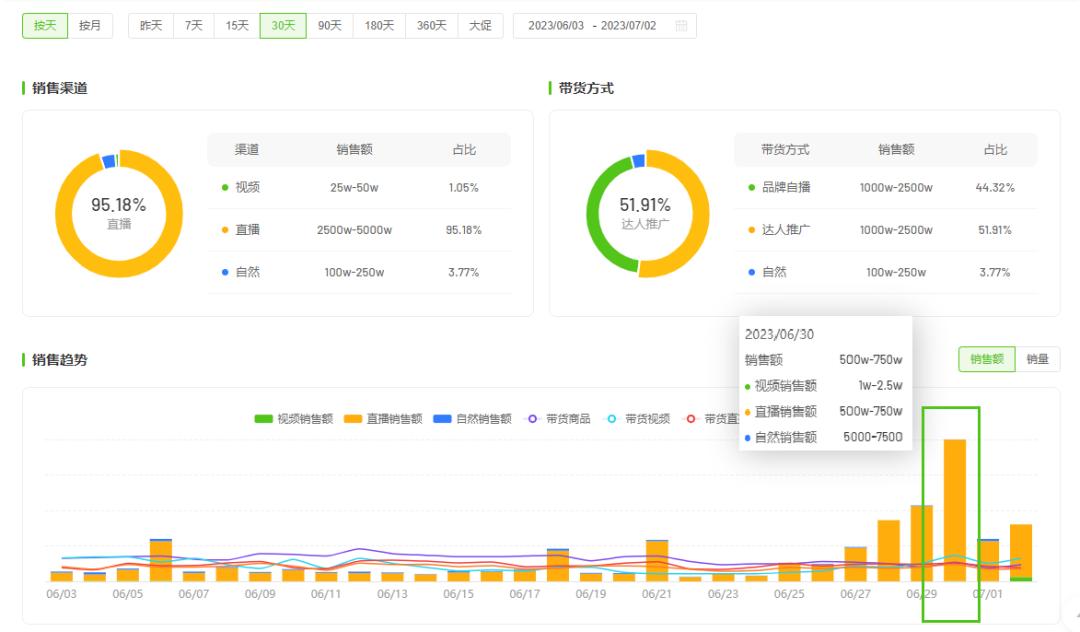This screenshot has height=632, width=1080.
Task: Select the 昨天 shortcut
Action: (x=151, y=26)
